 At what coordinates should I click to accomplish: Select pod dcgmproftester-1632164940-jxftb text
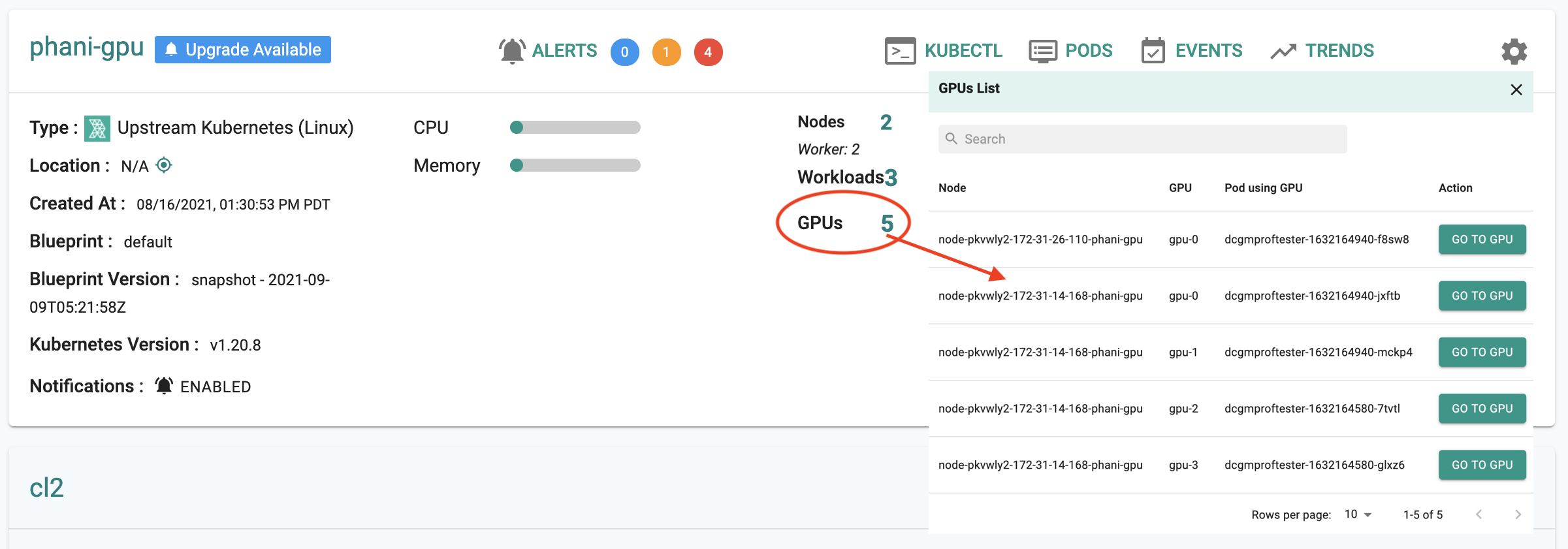pos(1312,296)
